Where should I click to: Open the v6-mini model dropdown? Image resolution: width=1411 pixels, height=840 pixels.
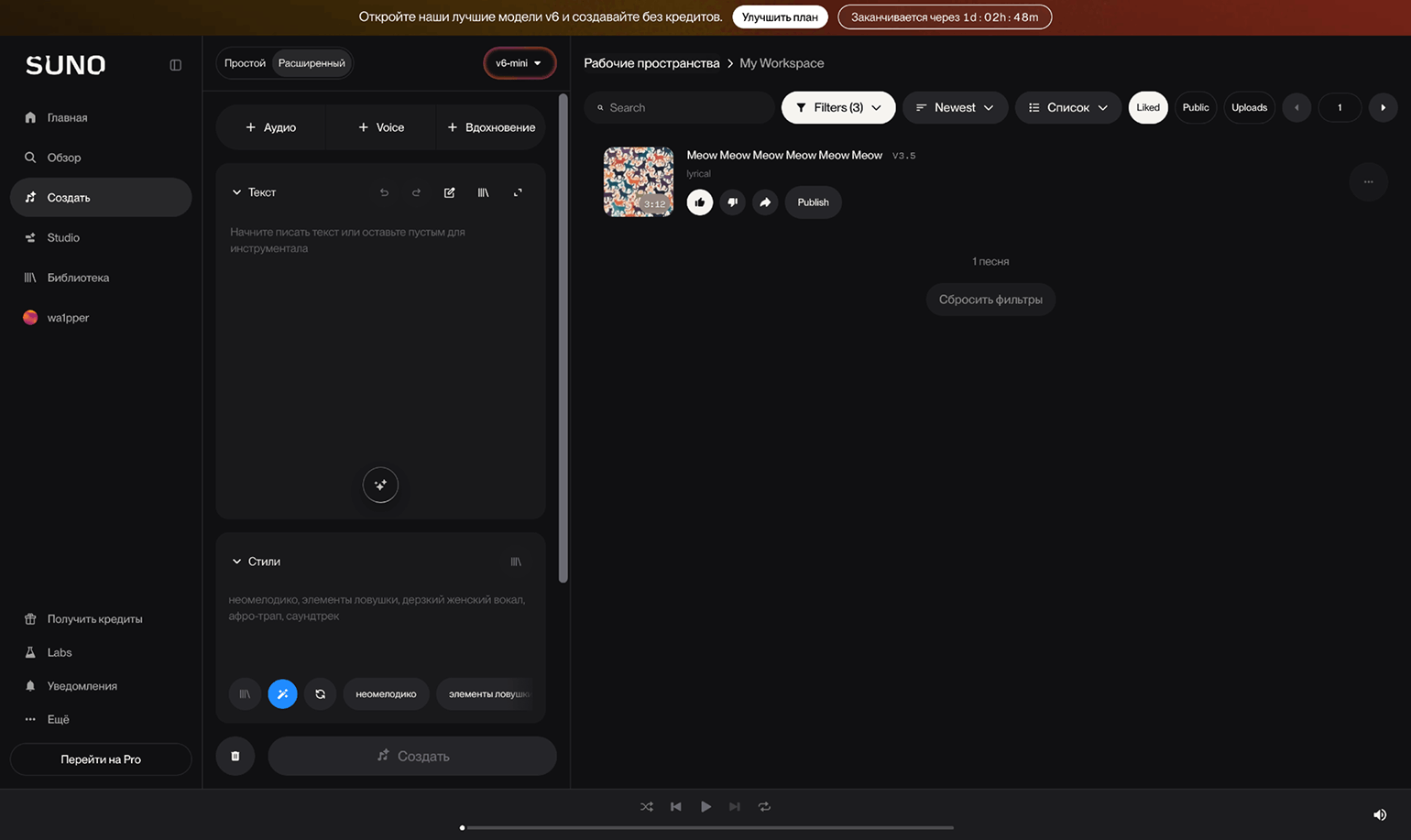(520, 63)
